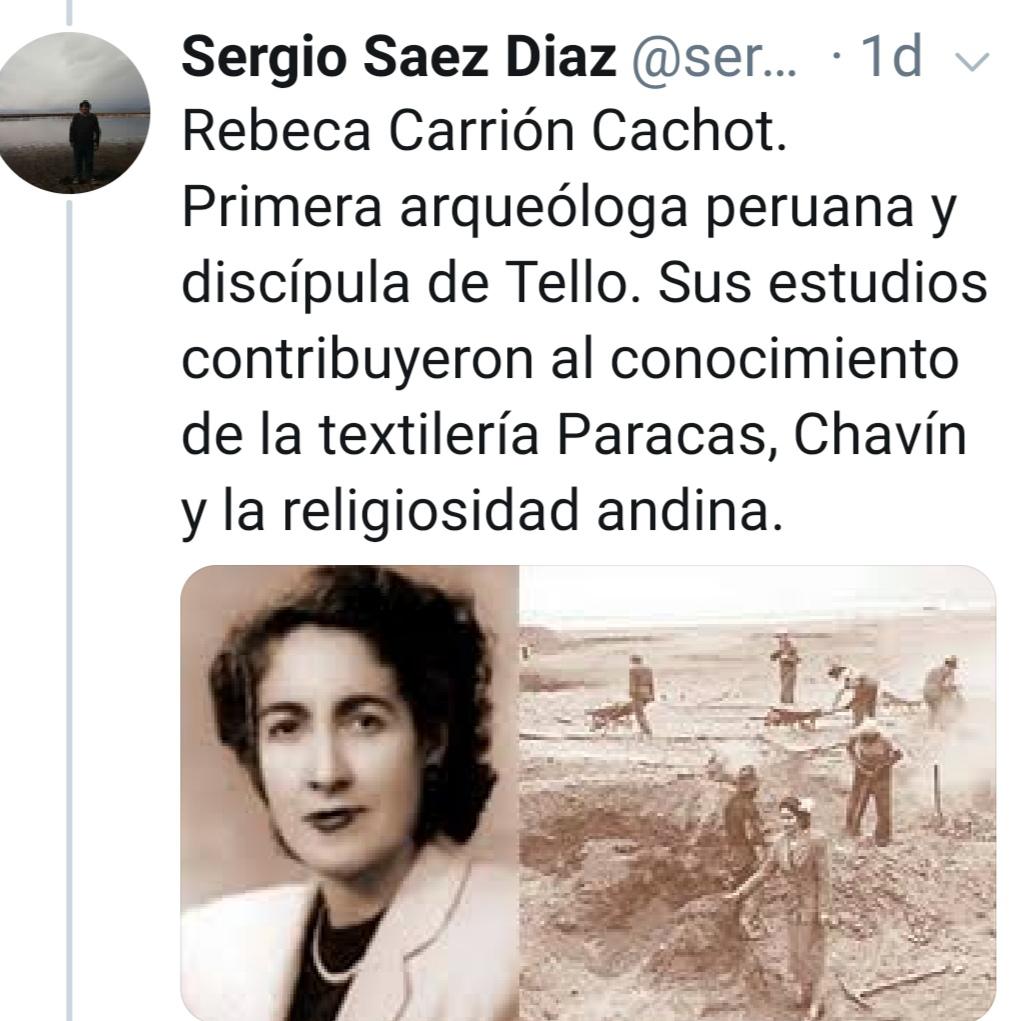1031x1021 pixels.
Task: Click the person standing in the avatar image
Action: coord(84,141)
